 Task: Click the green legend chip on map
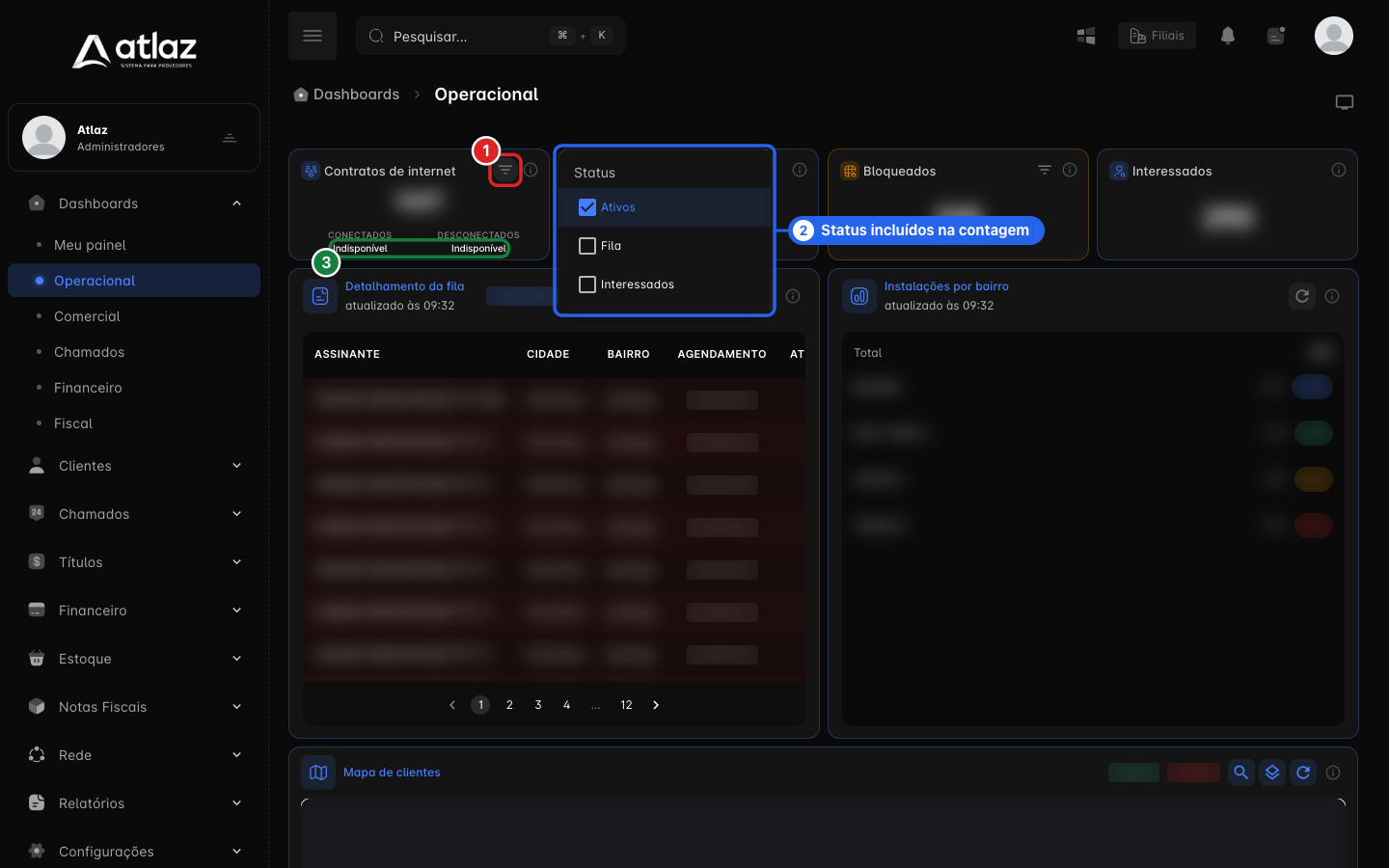pyautogui.click(x=1133, y=773)
